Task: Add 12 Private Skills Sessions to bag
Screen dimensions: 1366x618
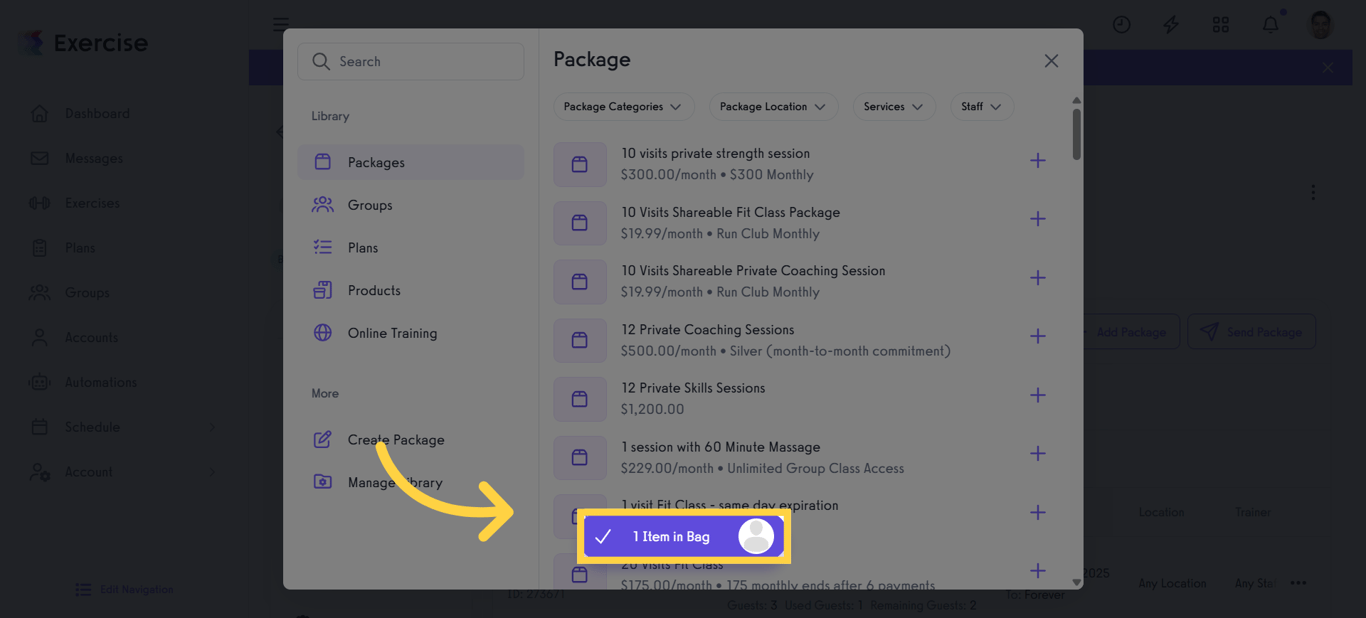Action: click(x=1037, y=395)
